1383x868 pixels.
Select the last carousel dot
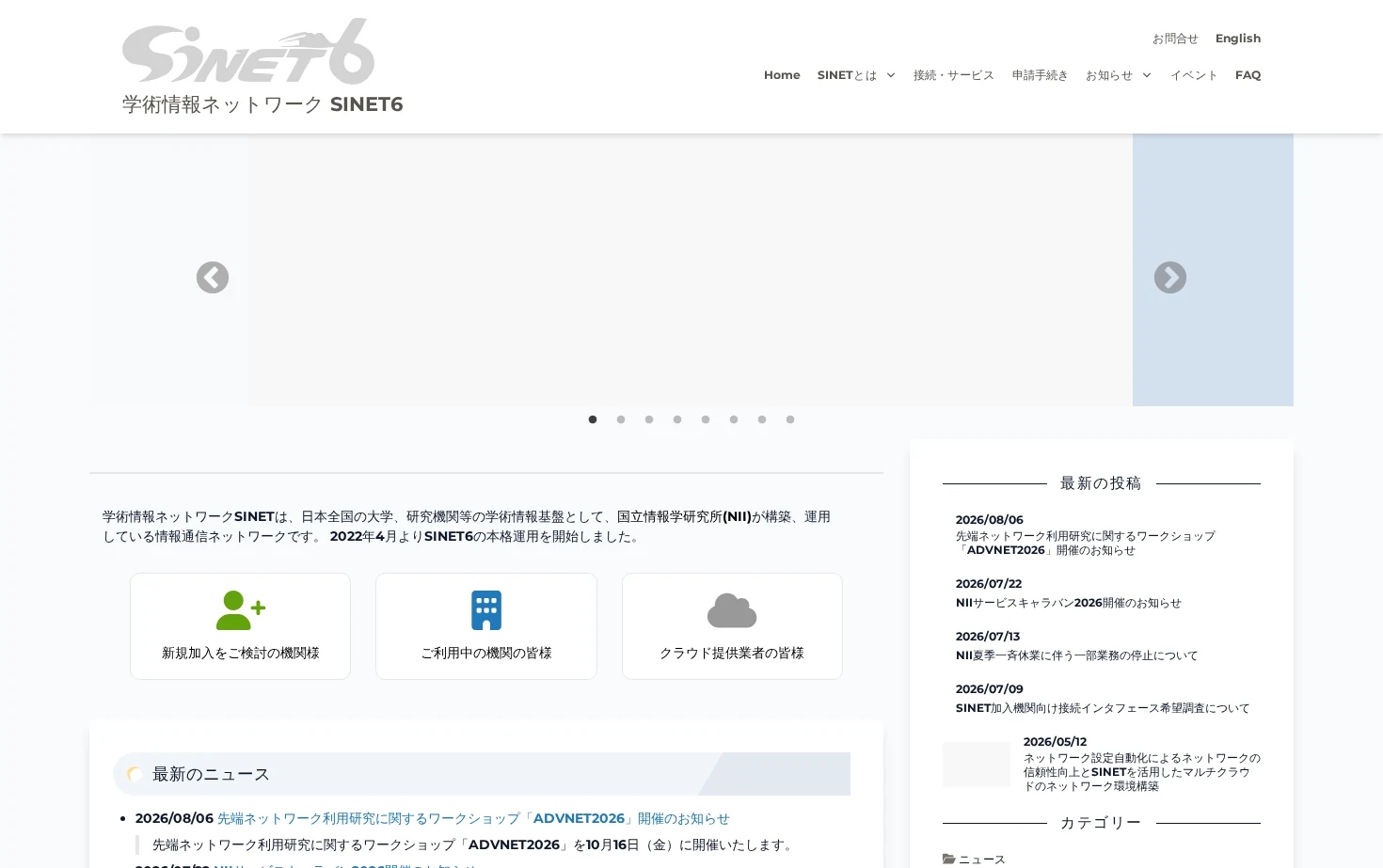point(790,419)
